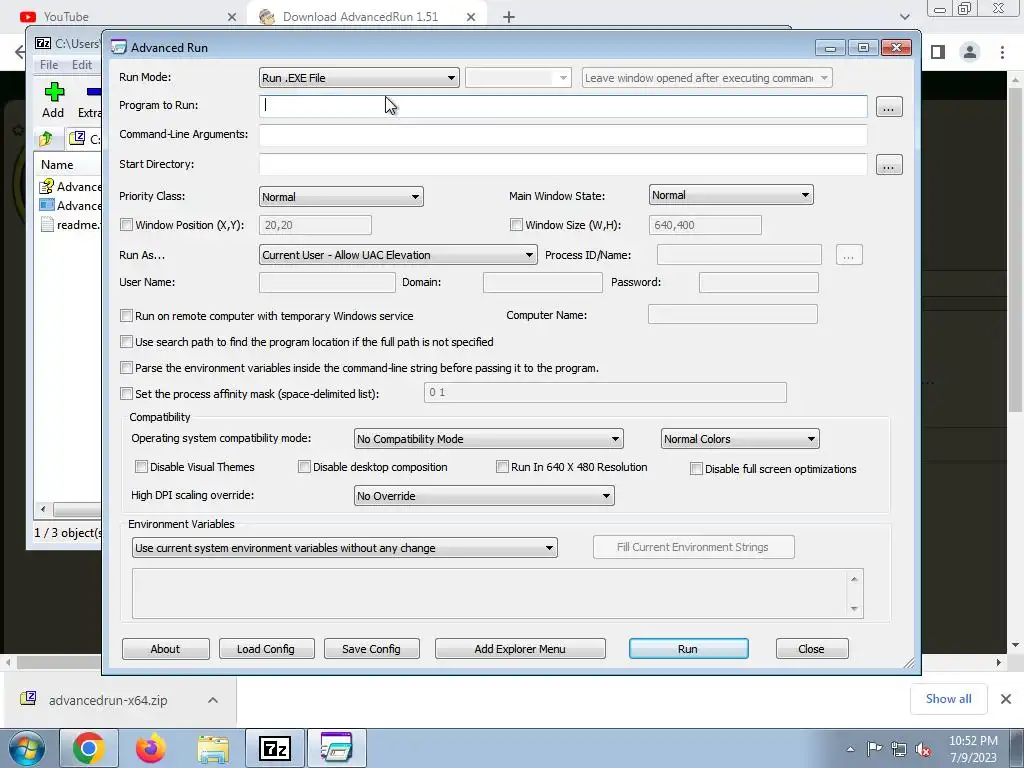The image size is (1024, 768).
Task: Open Main Window State dropdown
Action: point(731,195)
